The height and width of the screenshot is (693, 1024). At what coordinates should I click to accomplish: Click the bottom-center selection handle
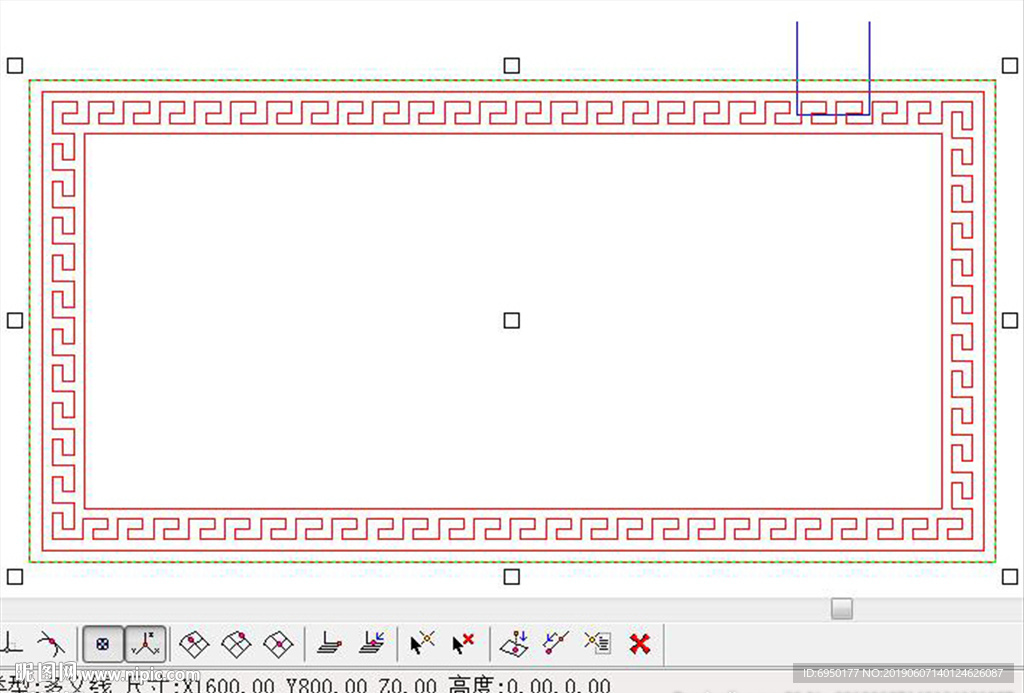[512, 577]
